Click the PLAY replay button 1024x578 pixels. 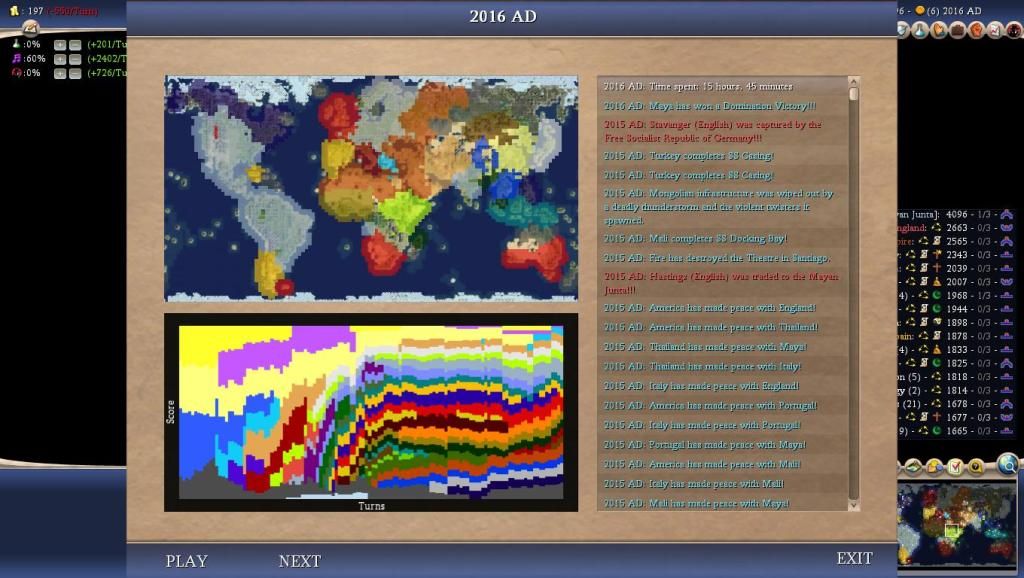[x=187, y=561]
